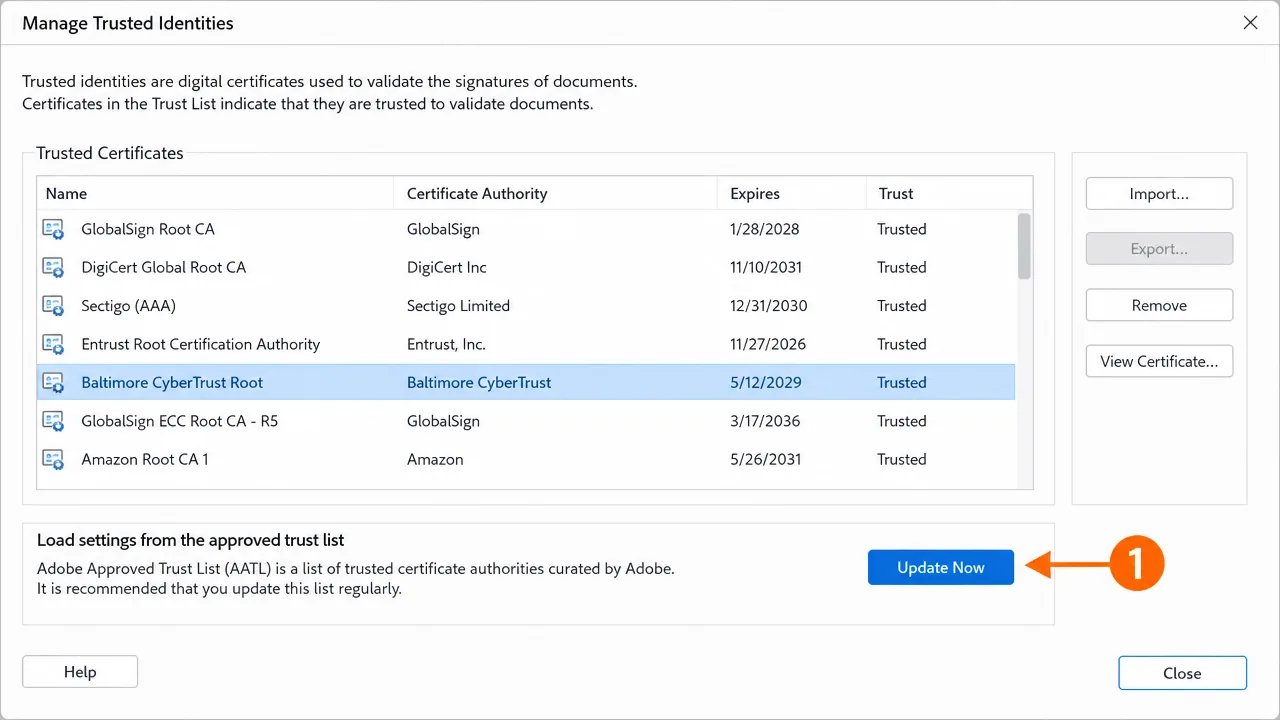Click the 3/17/2036 expiry date

pyautogui.click(x=765, y=421)
